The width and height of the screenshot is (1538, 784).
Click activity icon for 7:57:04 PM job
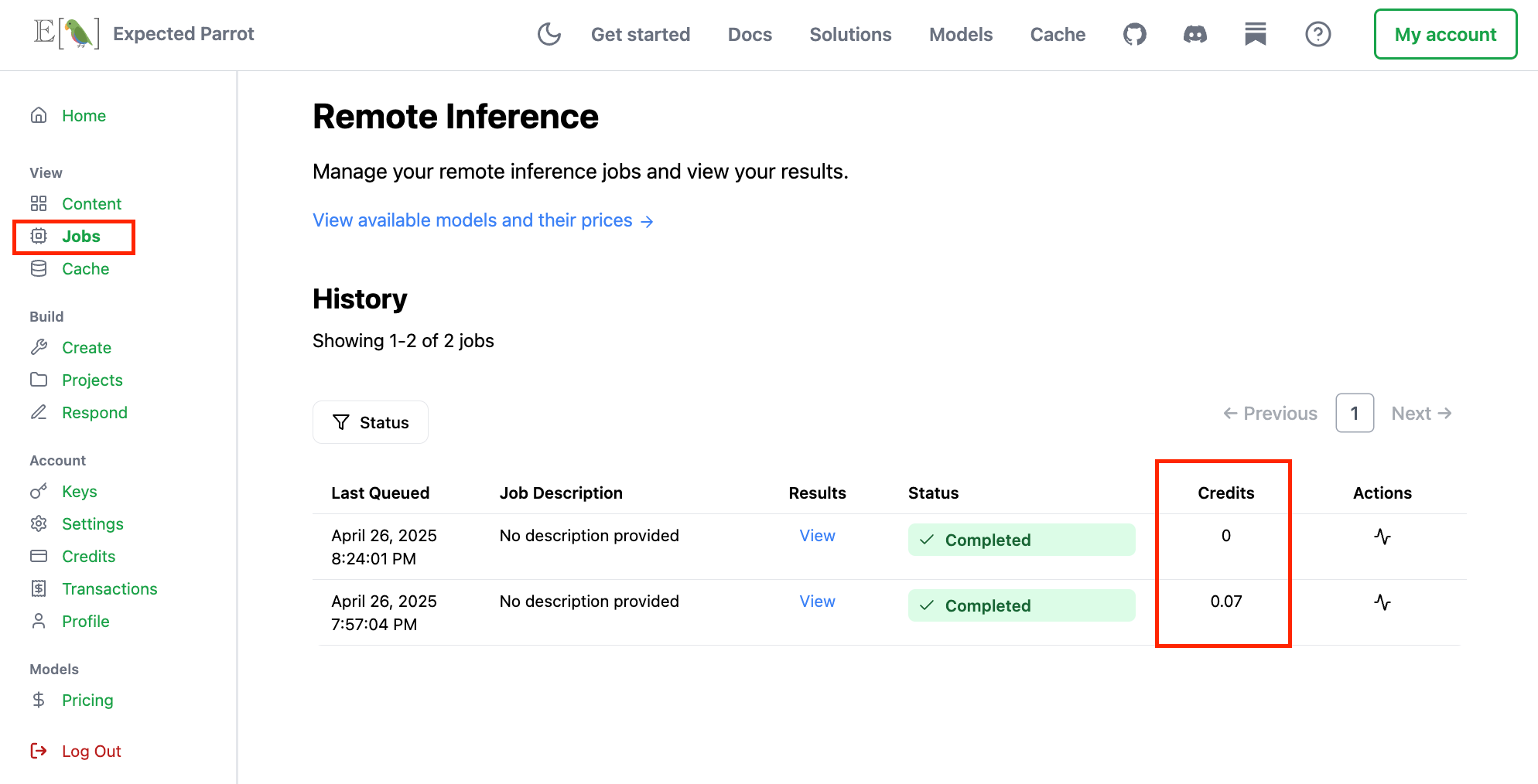coord(1382,602)
